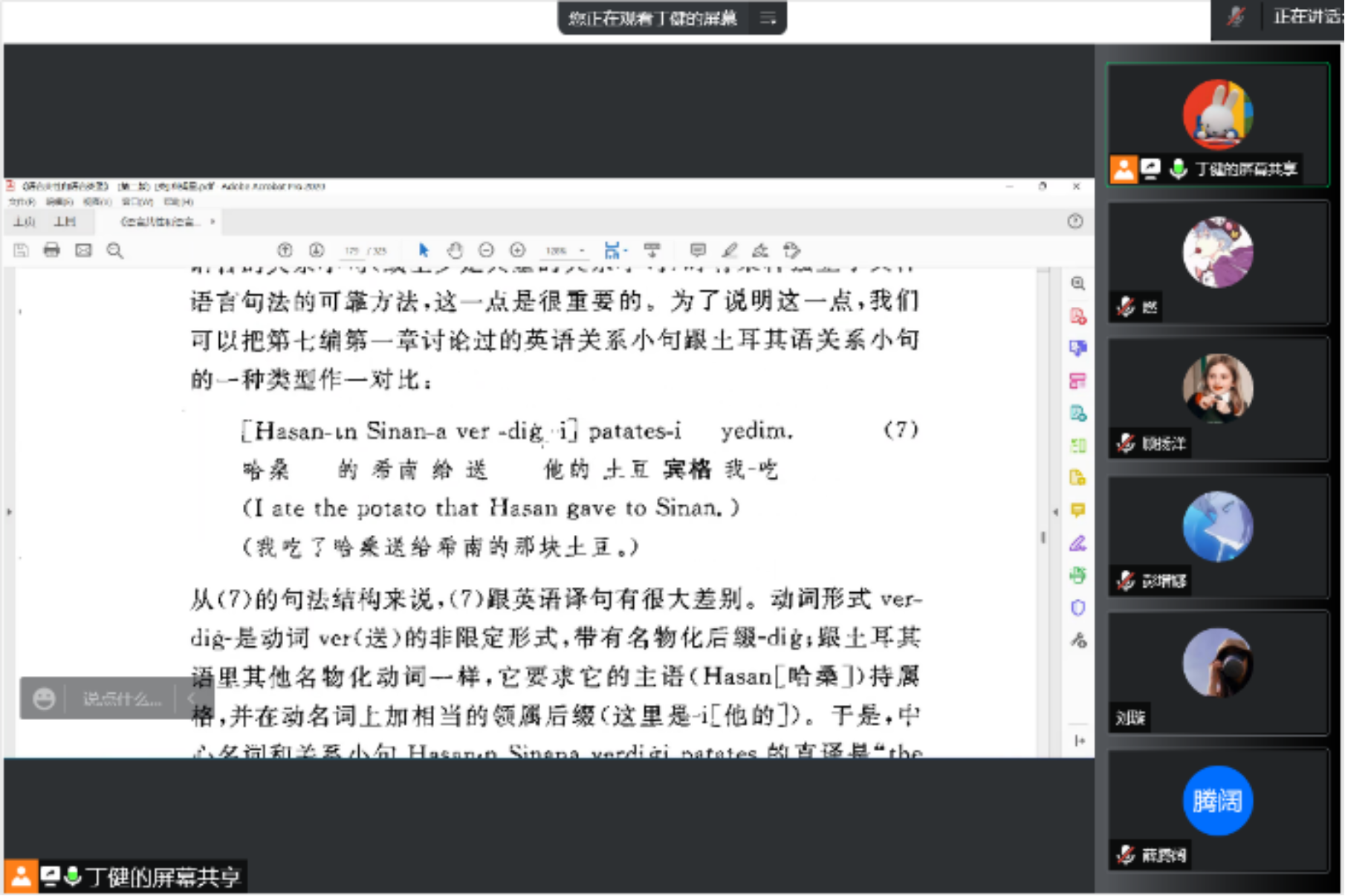This screenshot has height=896, width=1345.
Task: Open the Protect shield tool in the side panel
Action: [1078, 608]
